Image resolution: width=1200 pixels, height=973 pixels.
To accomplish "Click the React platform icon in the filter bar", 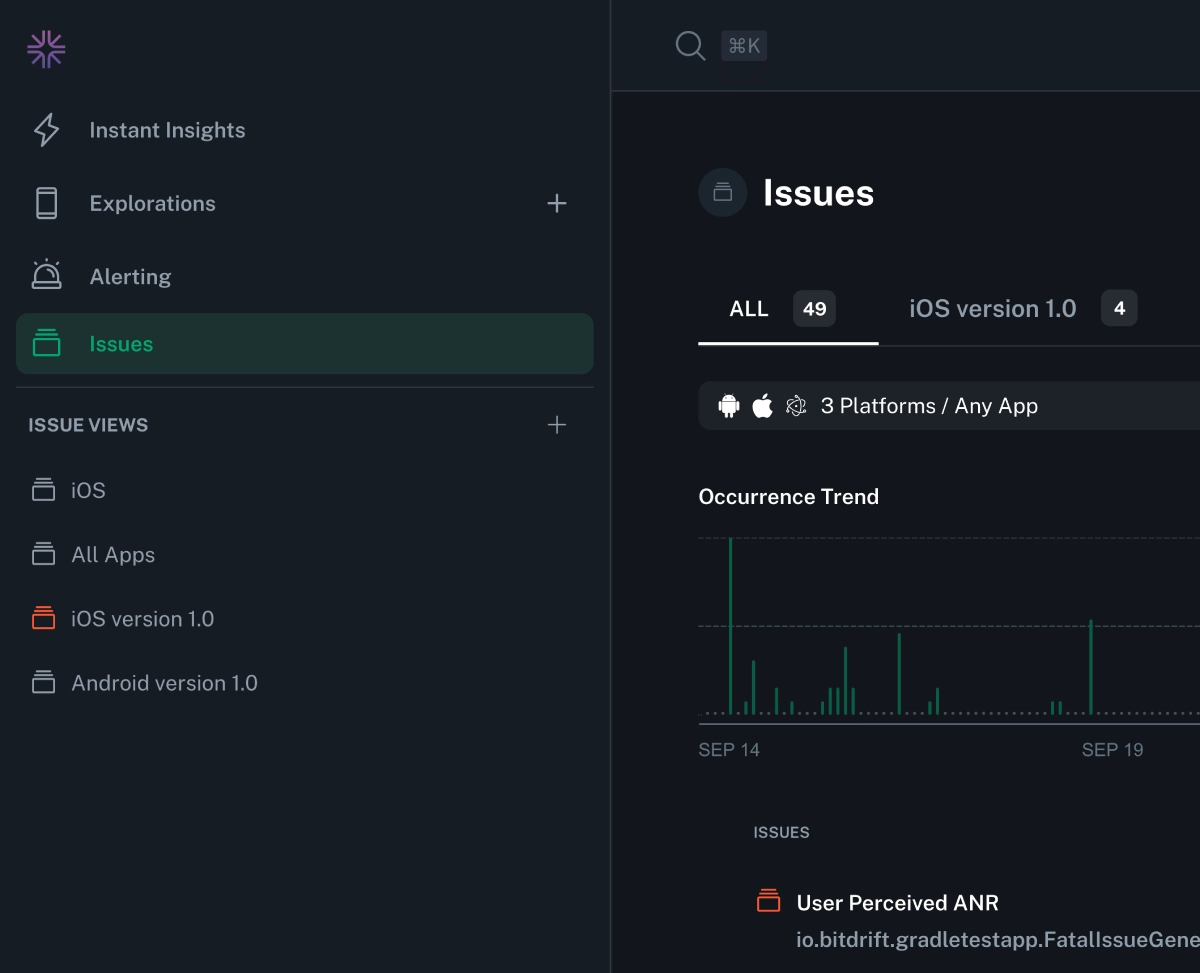I will 796,405.
